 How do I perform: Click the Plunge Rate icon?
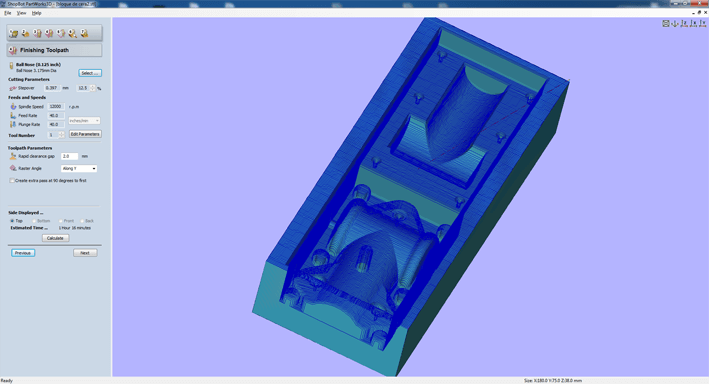[13, 124]
